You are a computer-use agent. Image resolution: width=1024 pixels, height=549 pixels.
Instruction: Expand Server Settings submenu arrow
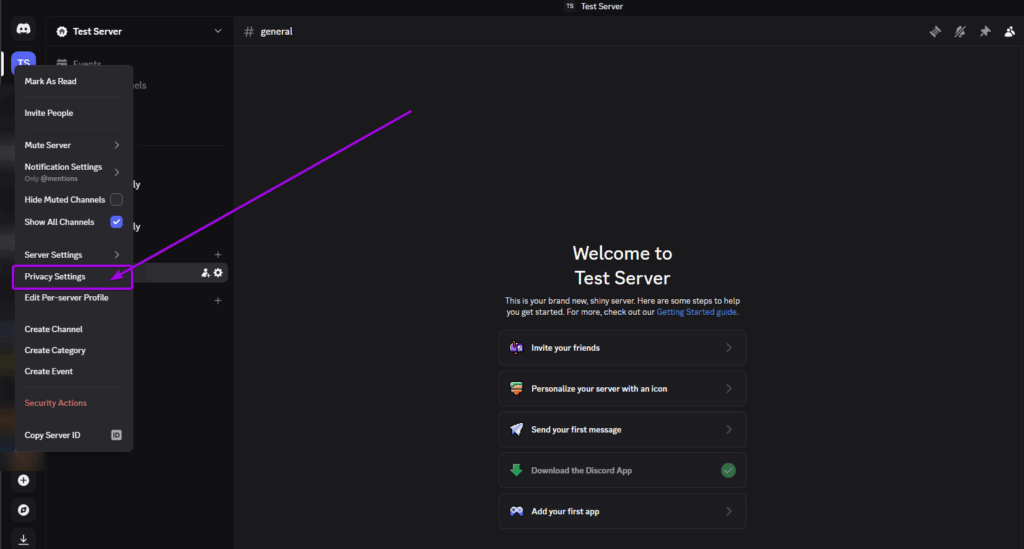117,255
